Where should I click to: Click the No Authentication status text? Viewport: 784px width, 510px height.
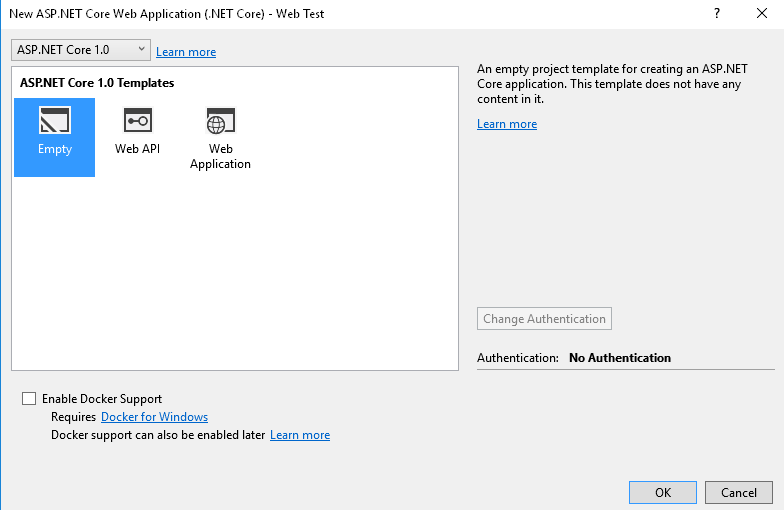point(620,358)
